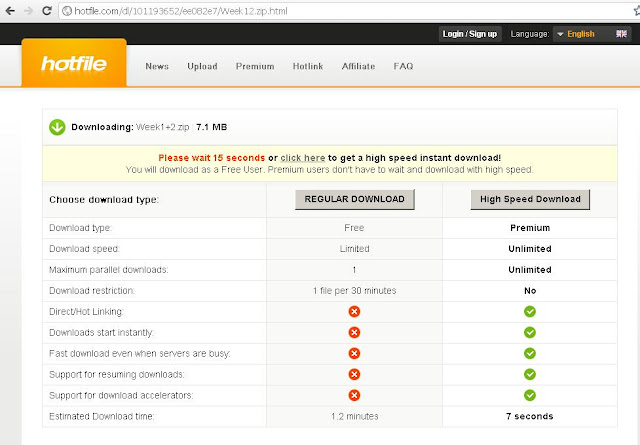Follow the 'click here' instant download link
Screen dimensions: 640x445
coord(303,158)
